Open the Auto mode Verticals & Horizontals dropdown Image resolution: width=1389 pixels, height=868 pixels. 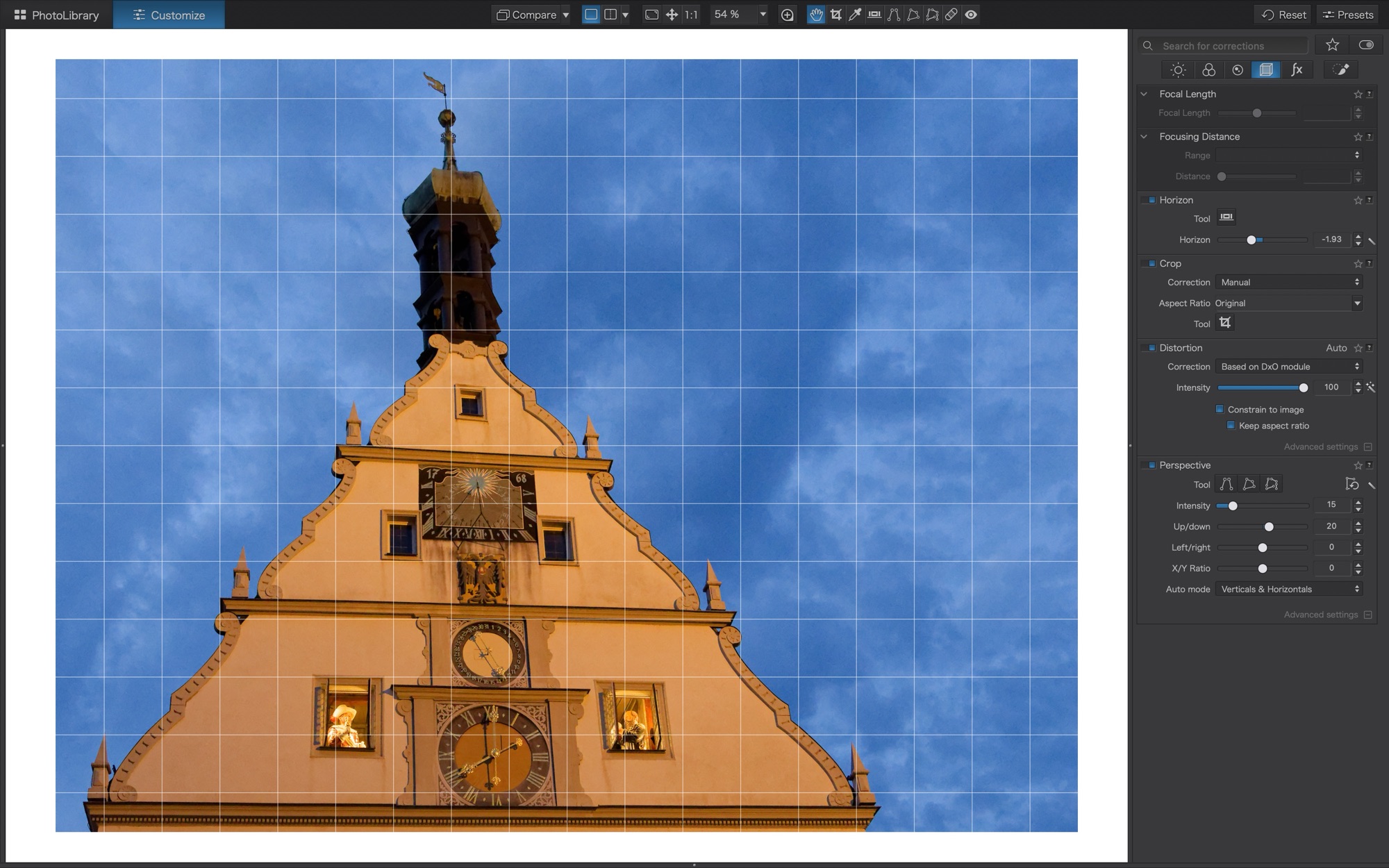tap(1289, 589)
